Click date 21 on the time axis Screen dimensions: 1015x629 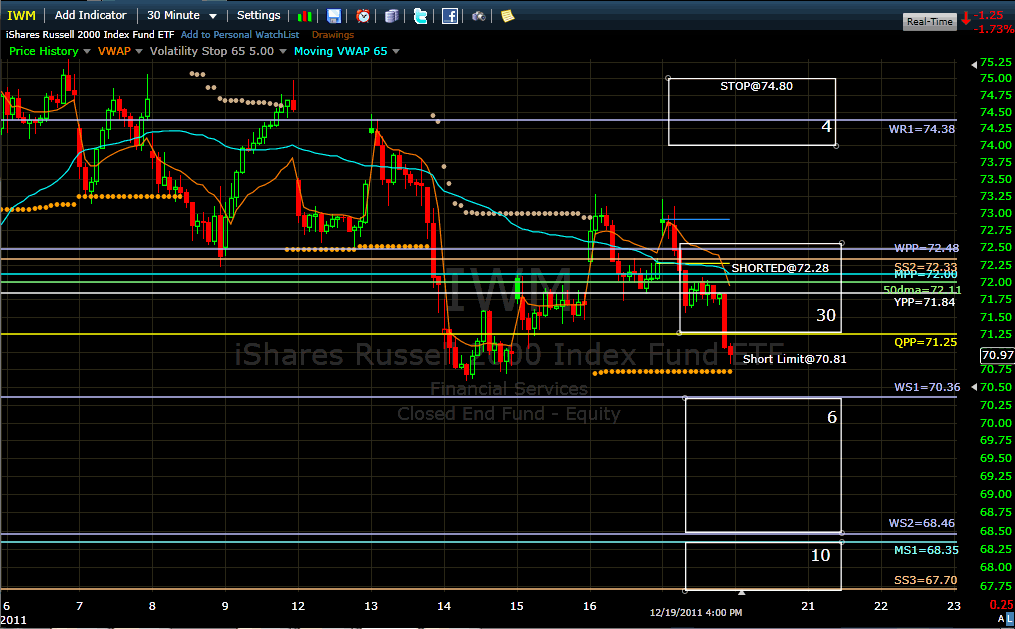(808, 606)
